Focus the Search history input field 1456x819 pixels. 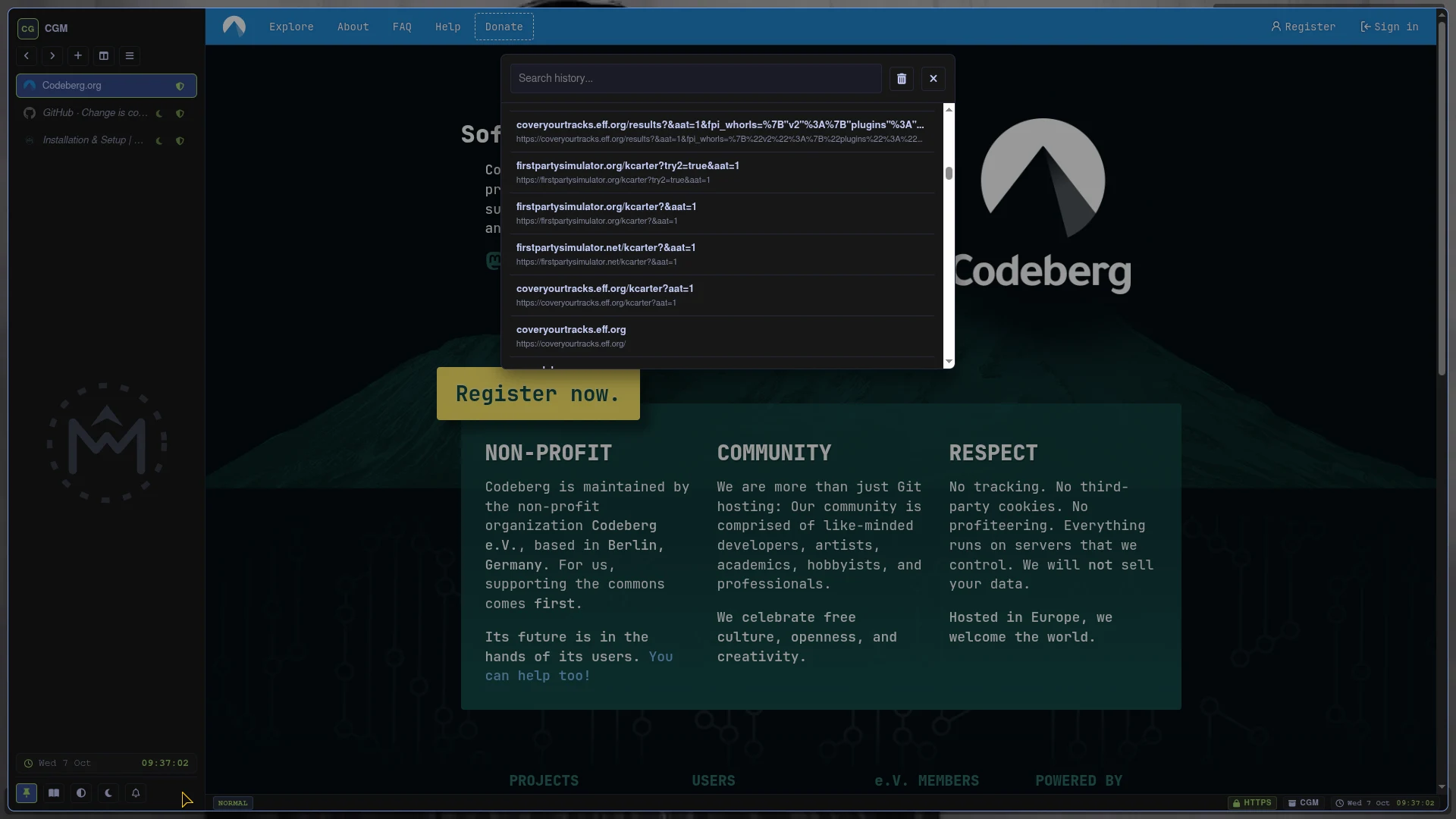[x=696, y=78]
